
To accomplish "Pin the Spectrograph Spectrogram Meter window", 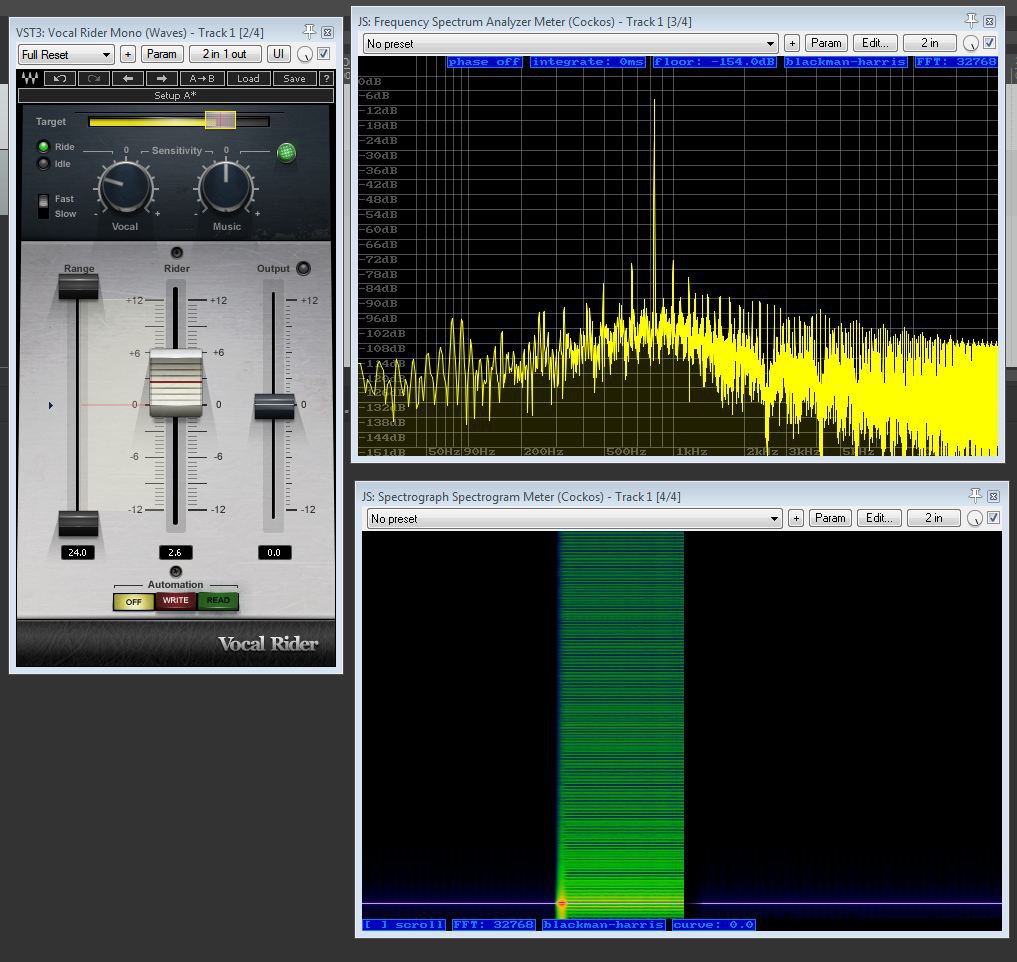I will (x=975, y=496).
